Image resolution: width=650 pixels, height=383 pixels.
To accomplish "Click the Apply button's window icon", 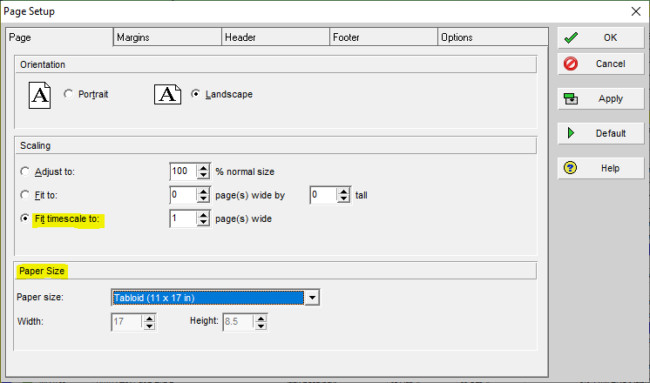I will 571,99.
